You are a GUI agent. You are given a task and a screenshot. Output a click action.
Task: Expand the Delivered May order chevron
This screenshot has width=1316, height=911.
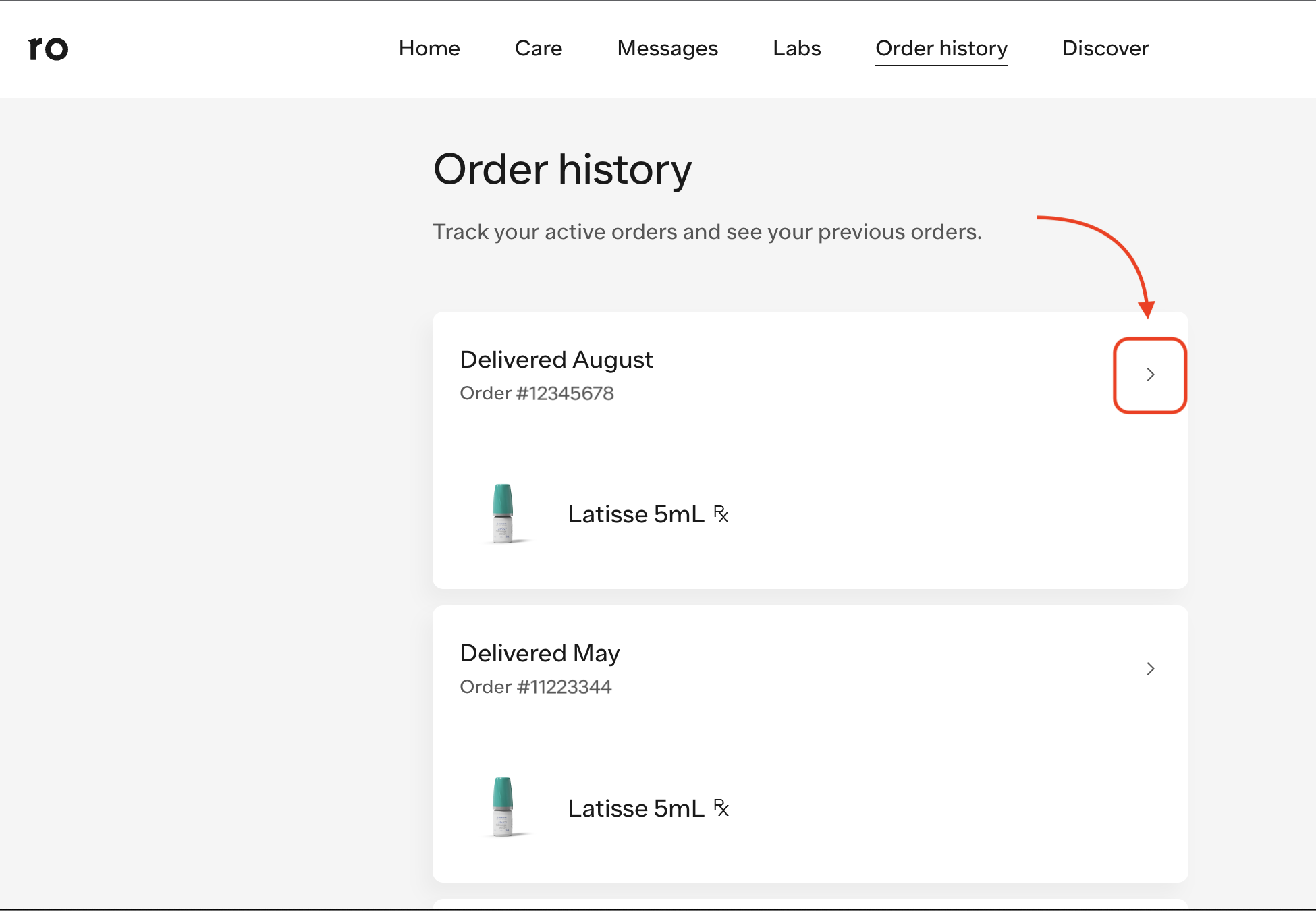click(x=1150, y=669)
